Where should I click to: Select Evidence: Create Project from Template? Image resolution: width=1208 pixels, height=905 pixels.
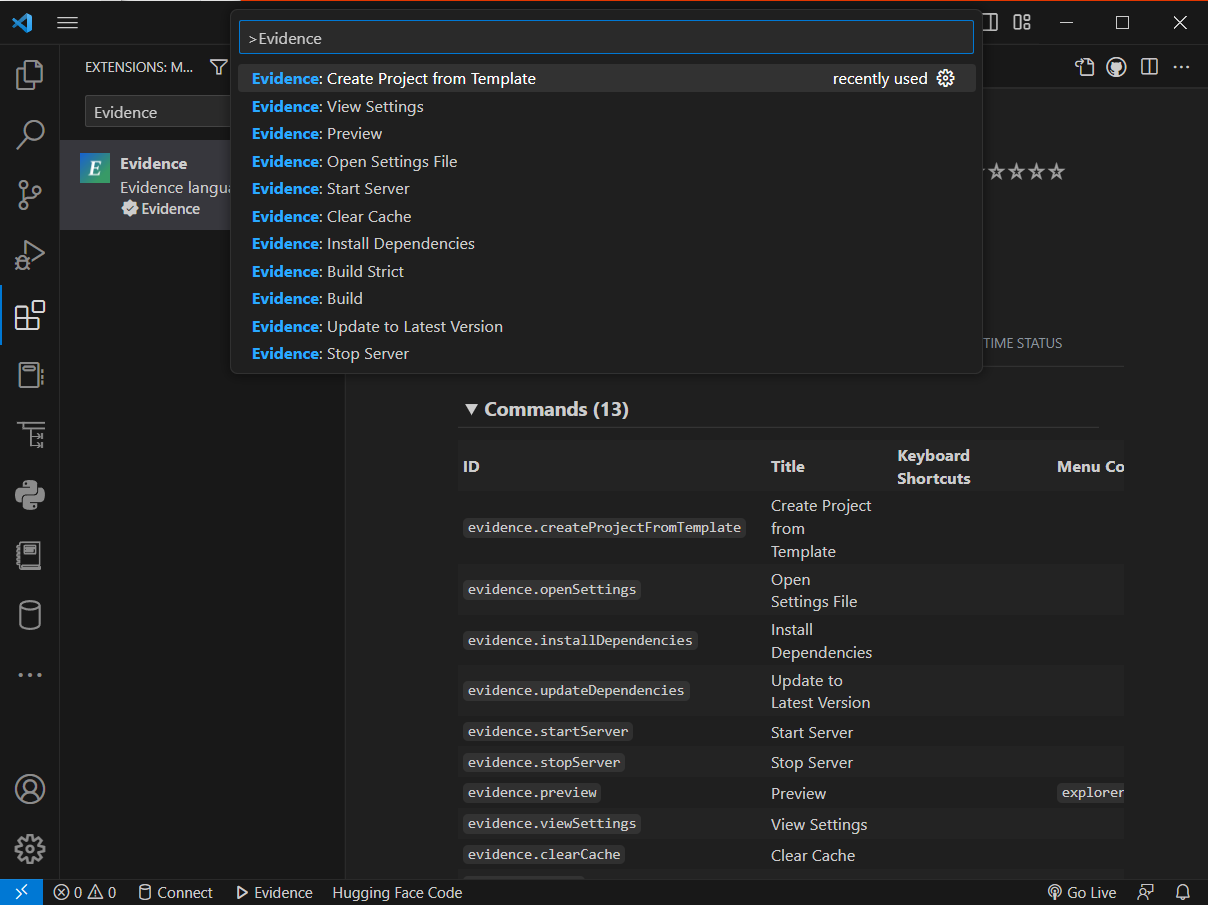(x=606, y=78)
